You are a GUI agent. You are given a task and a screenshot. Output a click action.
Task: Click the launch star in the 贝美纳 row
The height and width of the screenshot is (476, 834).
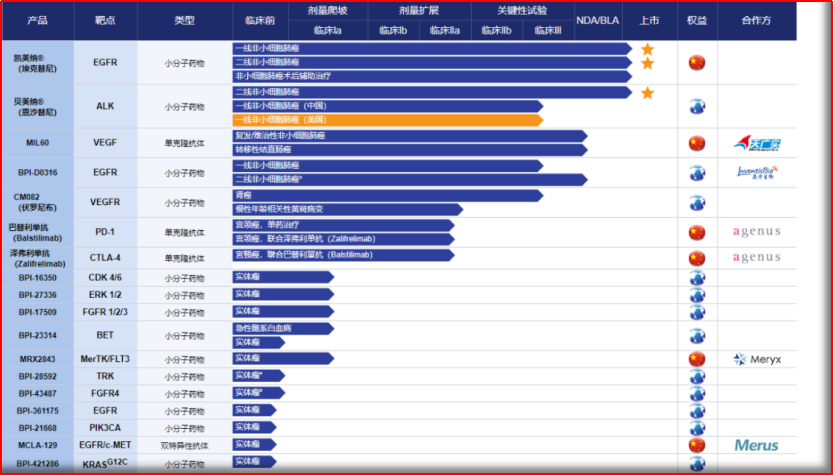point(648,93)
